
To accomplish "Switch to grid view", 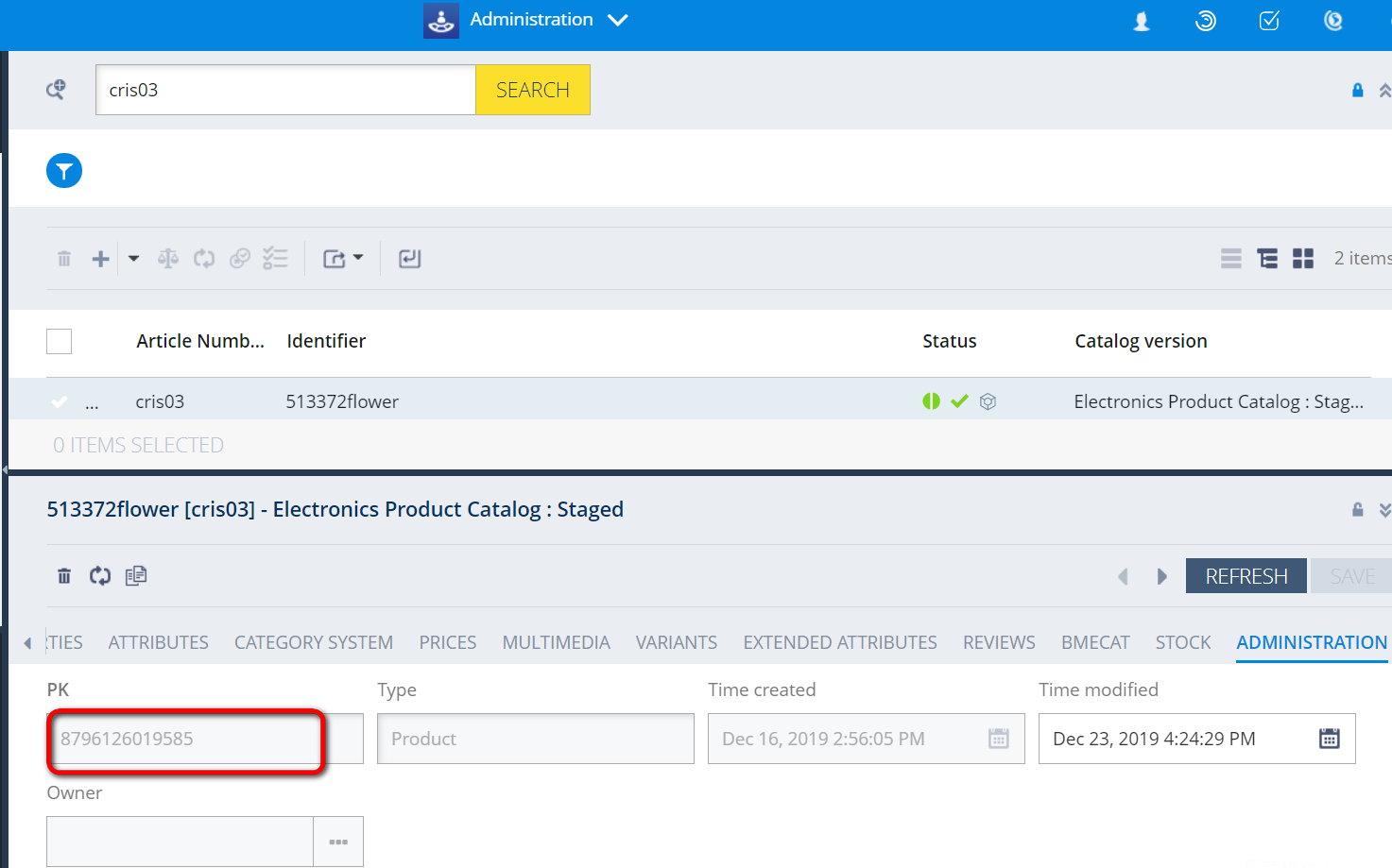I will pos(1303,259).
